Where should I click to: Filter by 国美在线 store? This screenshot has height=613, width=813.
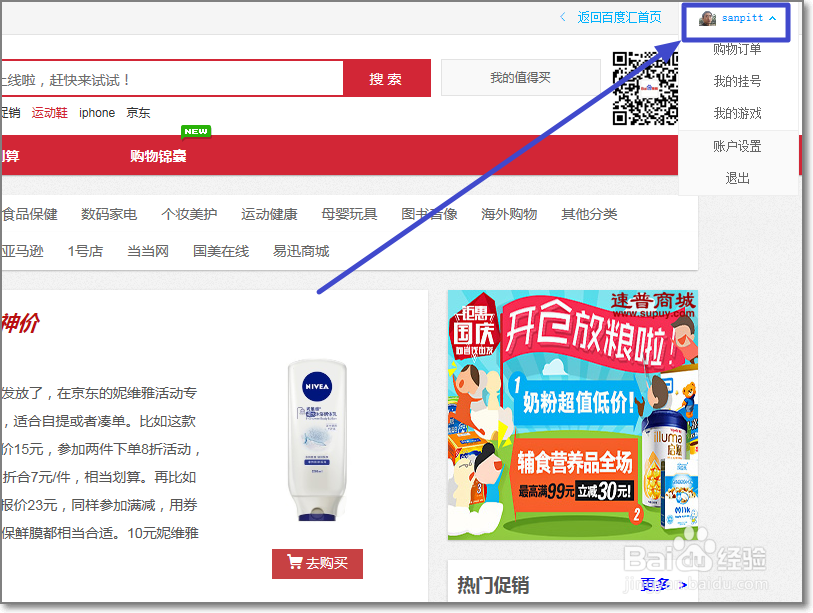click(221, 252)
